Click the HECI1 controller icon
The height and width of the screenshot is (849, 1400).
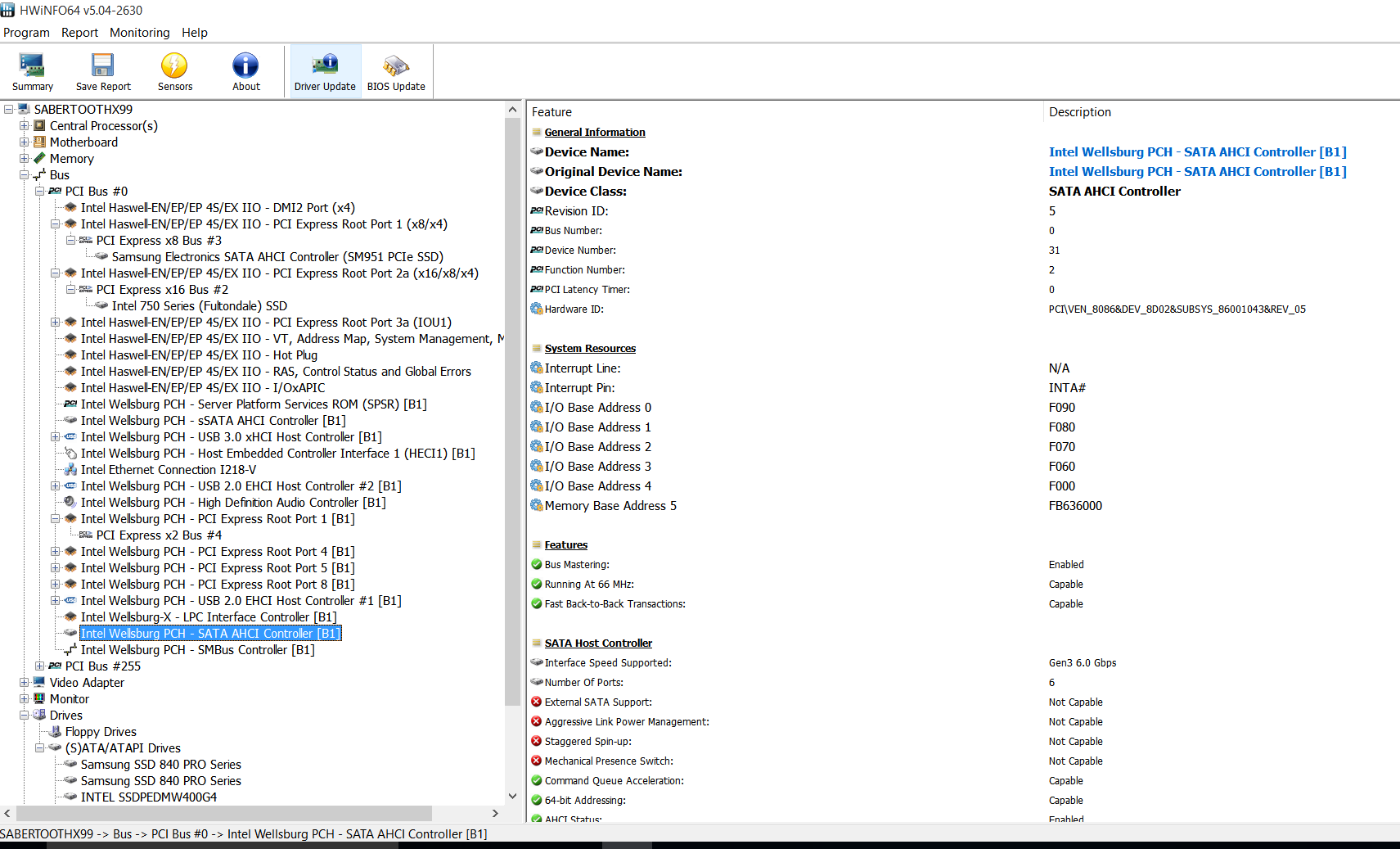click(70, 453)
